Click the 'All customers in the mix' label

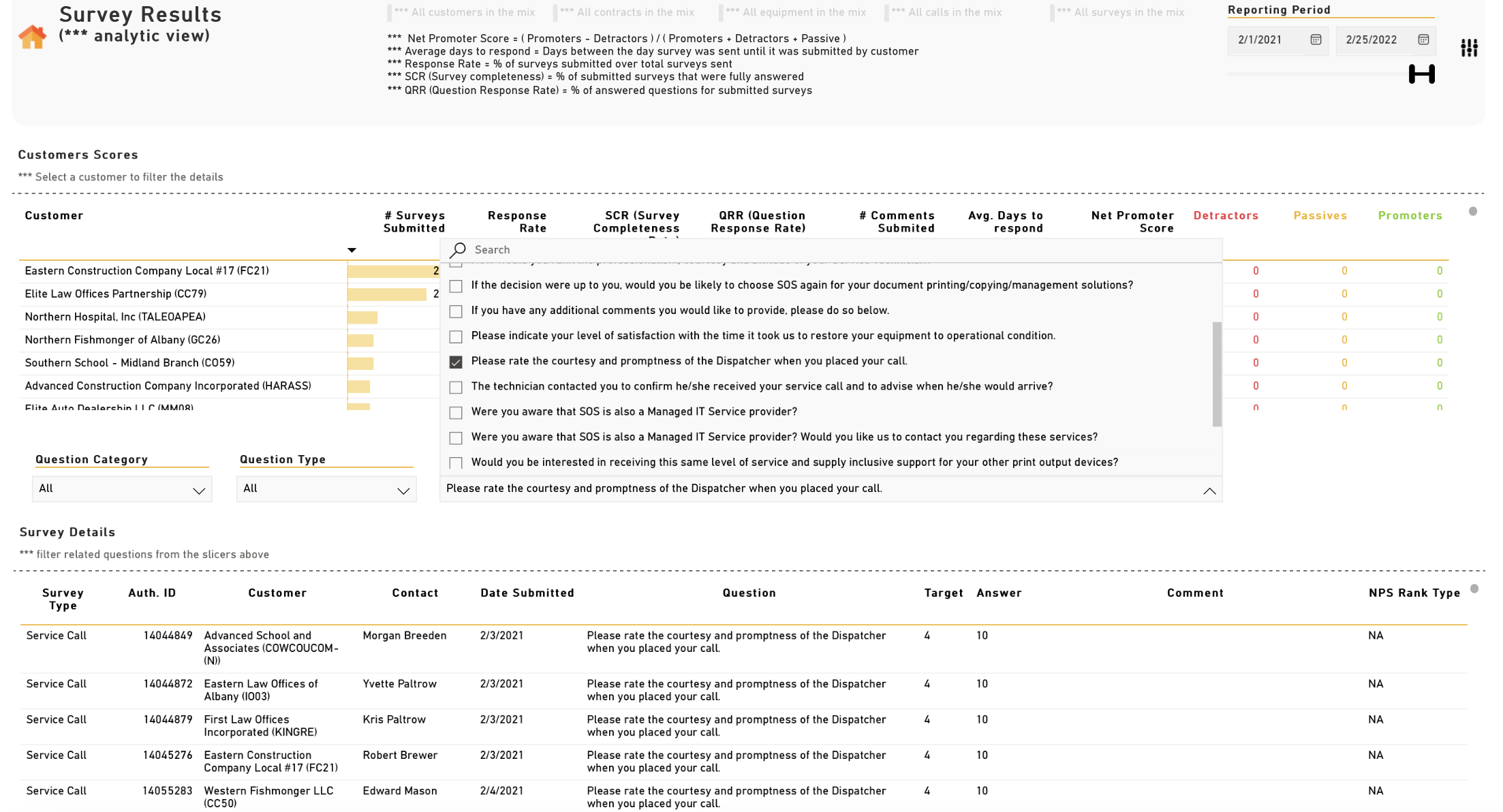tap(464, 12)
